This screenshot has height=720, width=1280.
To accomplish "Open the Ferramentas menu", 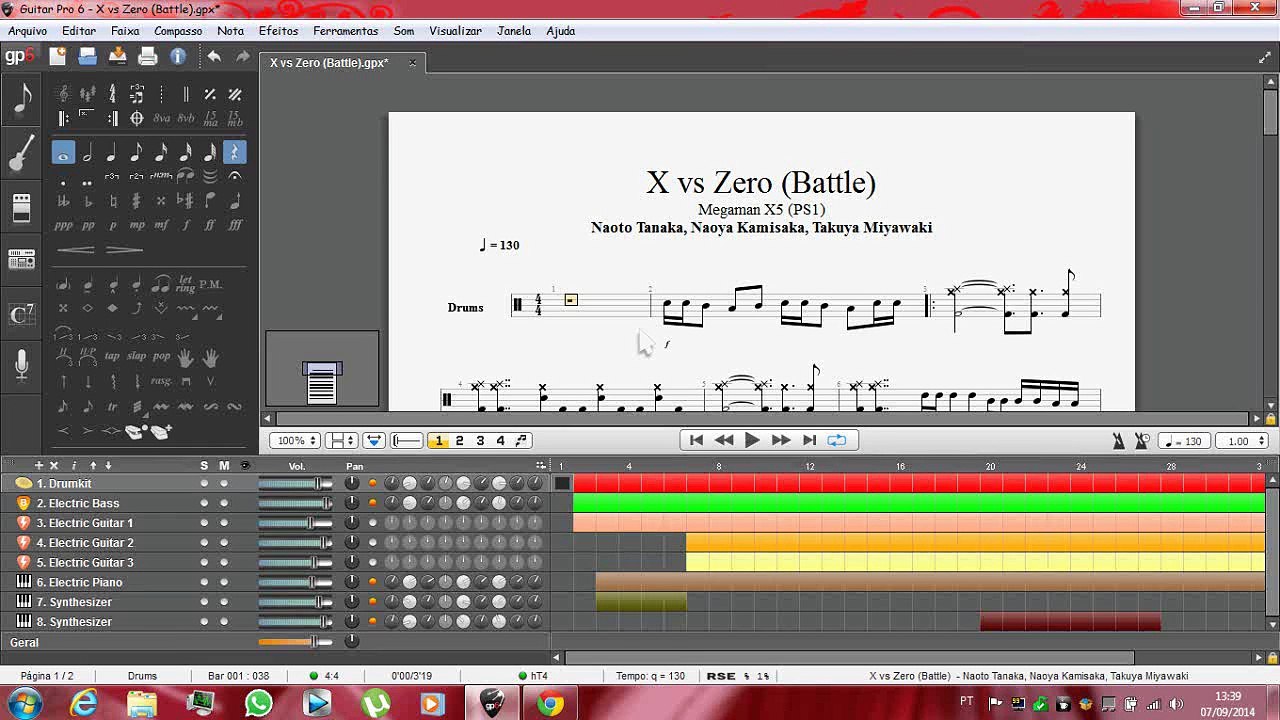I will coord(345,31).
